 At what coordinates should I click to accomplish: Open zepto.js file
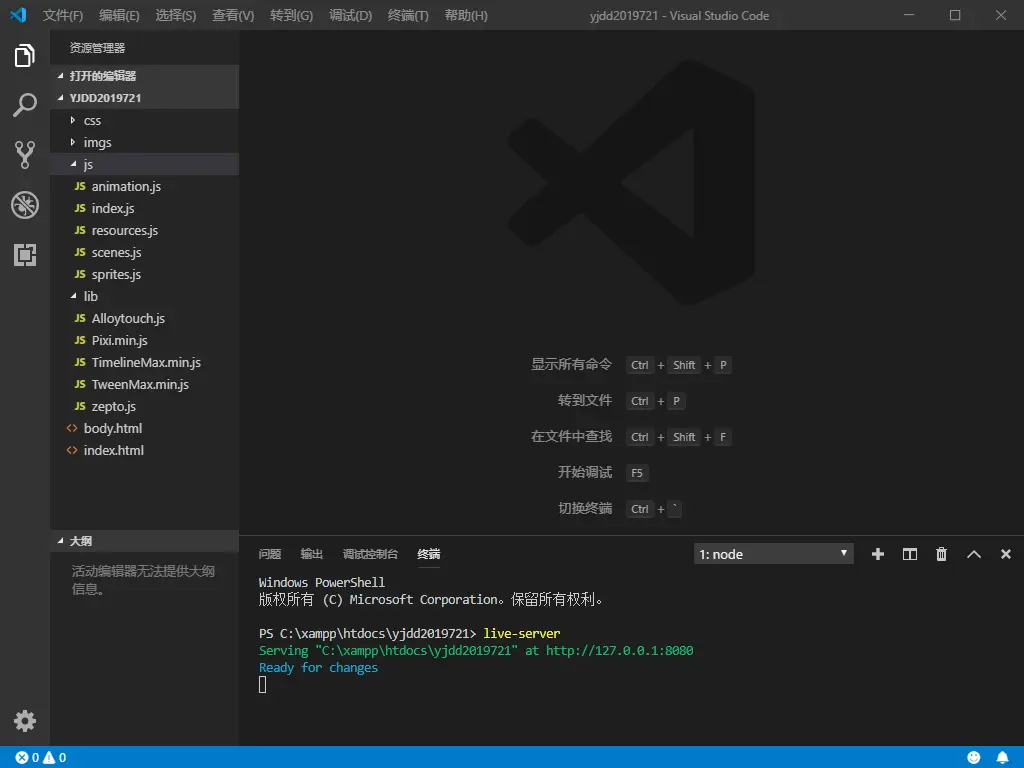coord(144,406)
